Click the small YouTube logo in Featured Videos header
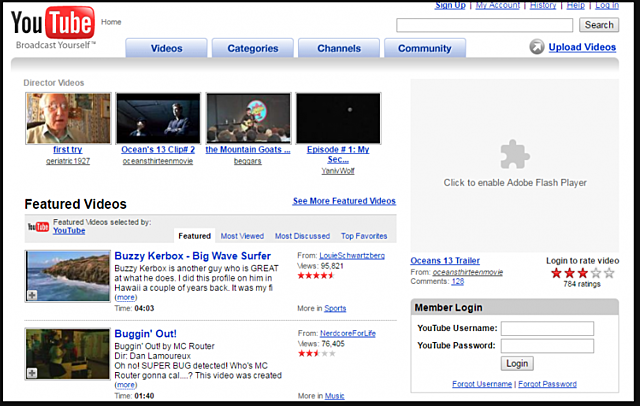 coord(38,226)
